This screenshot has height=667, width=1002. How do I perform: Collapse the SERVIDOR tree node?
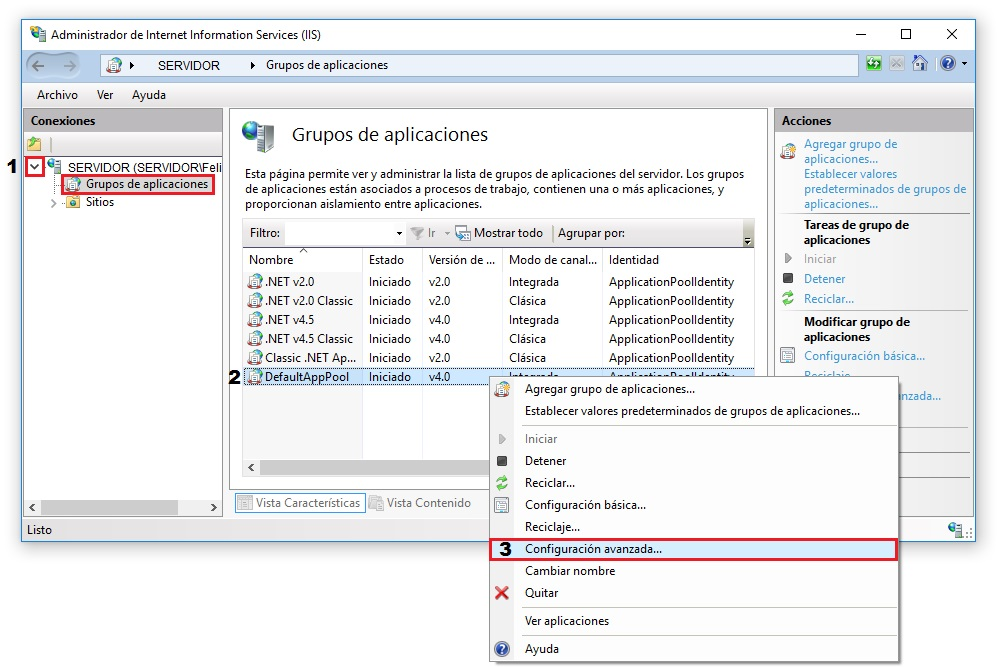tap(35, 167)
